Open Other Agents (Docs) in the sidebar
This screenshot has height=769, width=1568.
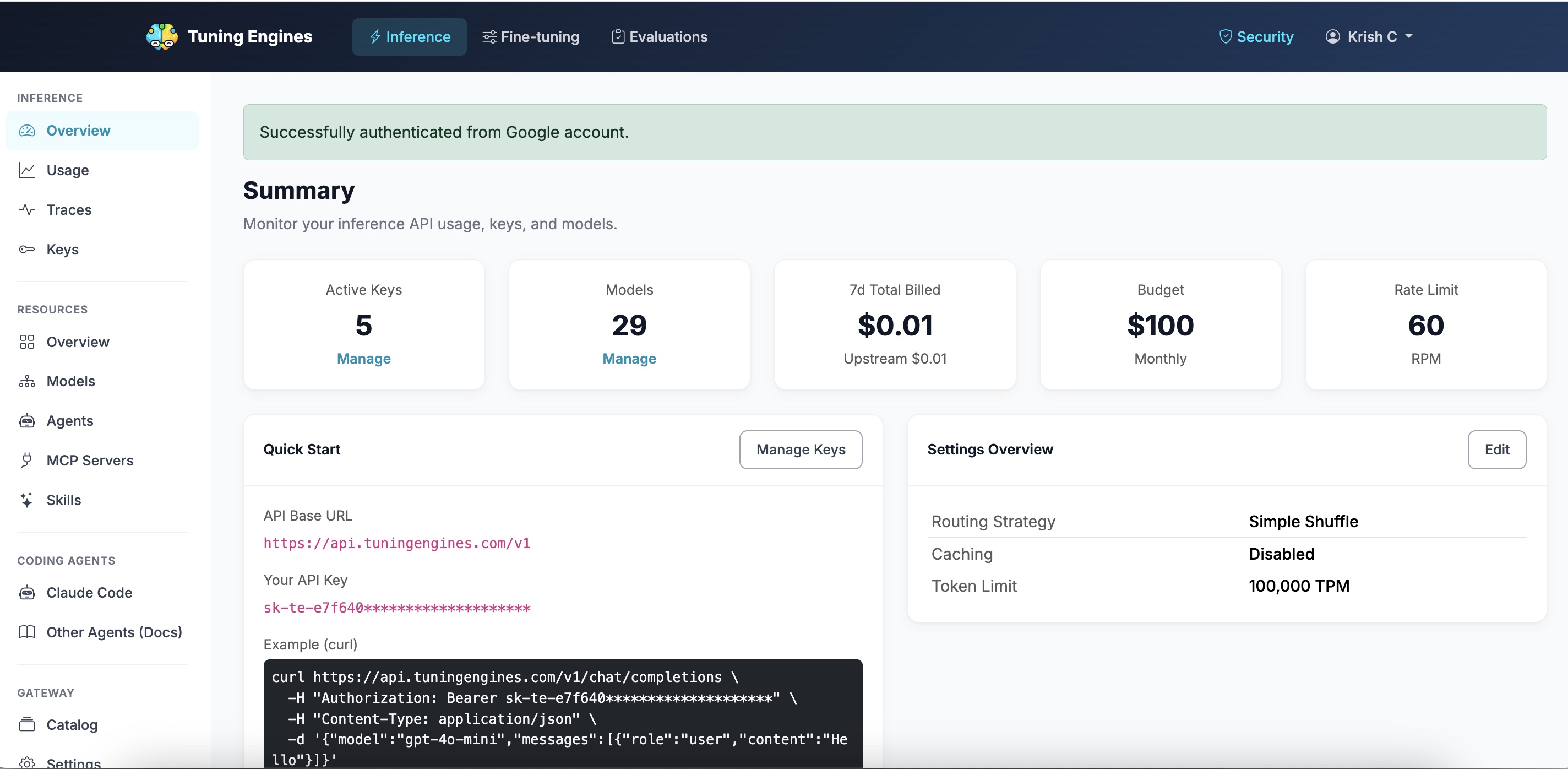coord(102,632)
